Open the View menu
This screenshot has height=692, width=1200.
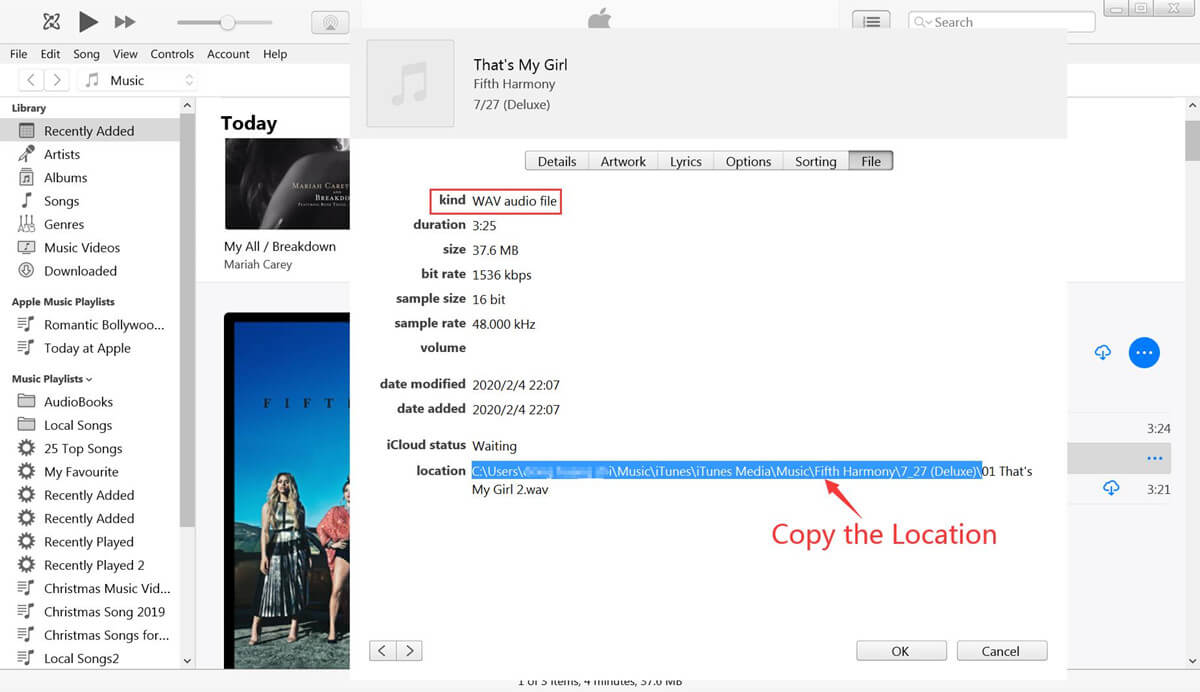coord(125,54)
